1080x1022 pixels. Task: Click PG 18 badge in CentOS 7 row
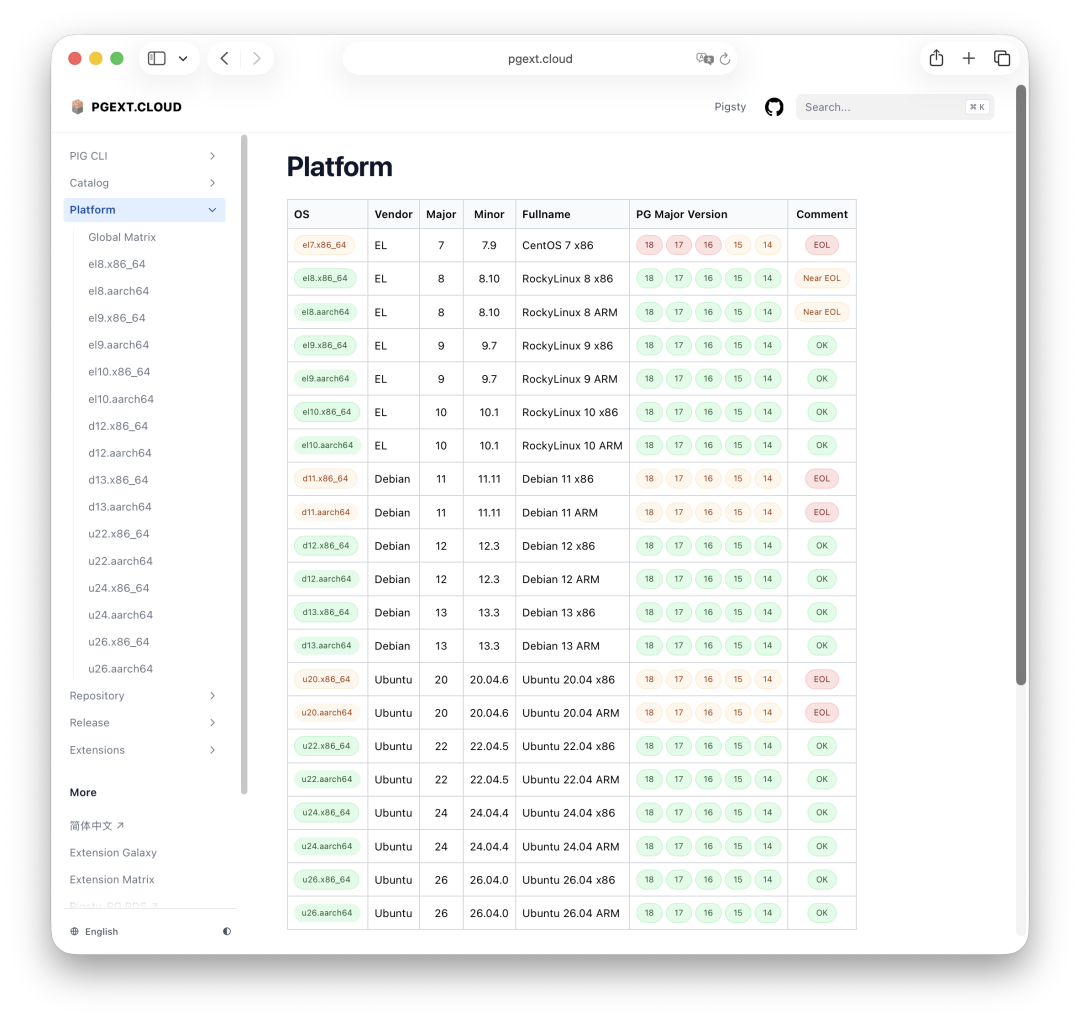pyautogui.click(x=649, y=245)
